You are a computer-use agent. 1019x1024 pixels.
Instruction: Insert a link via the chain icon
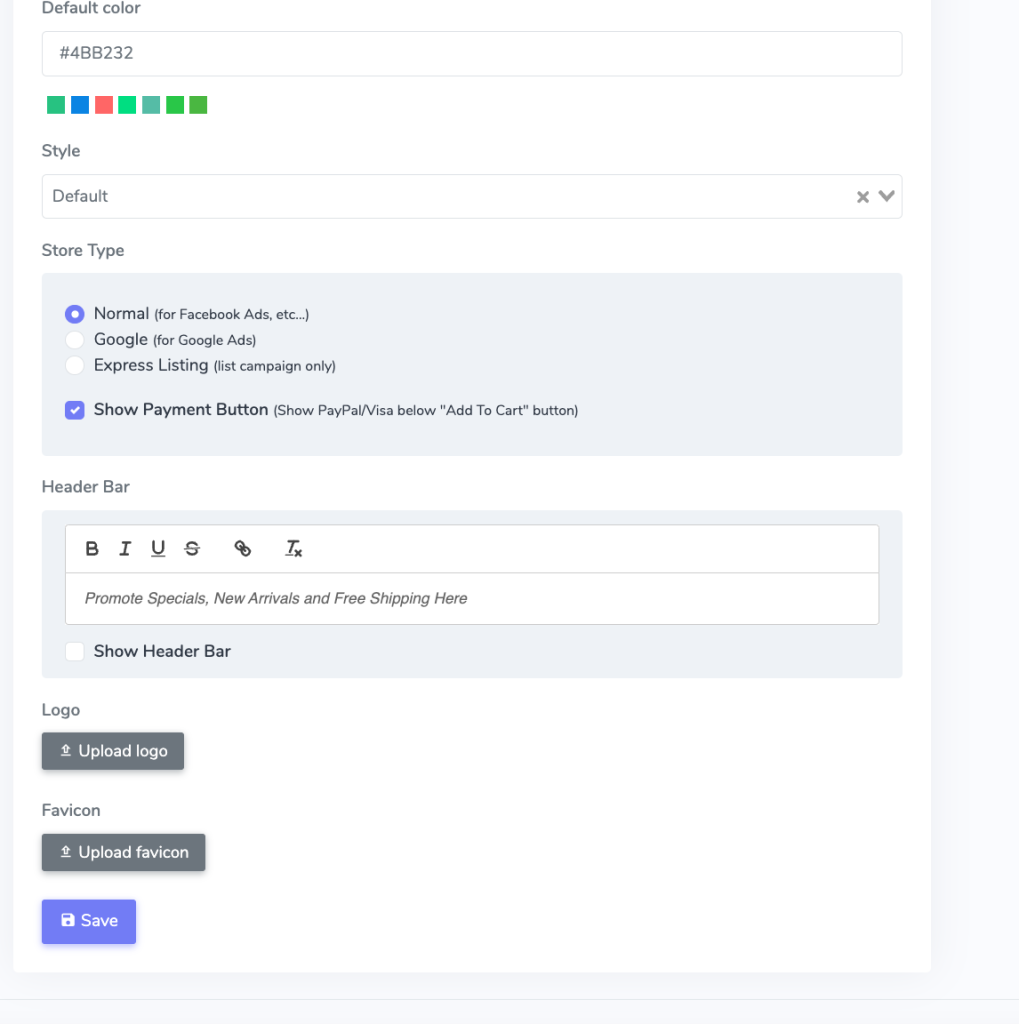[242, 549]
